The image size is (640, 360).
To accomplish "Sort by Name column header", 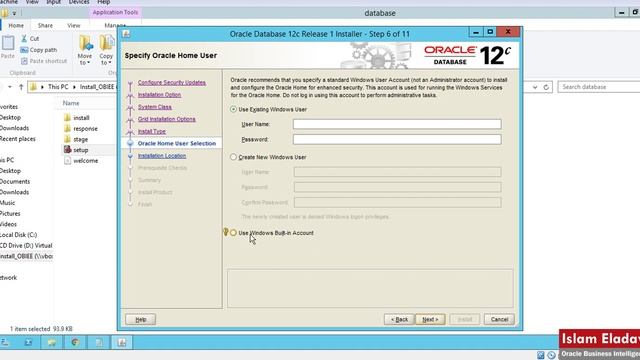I will click(x=71, y=103).
